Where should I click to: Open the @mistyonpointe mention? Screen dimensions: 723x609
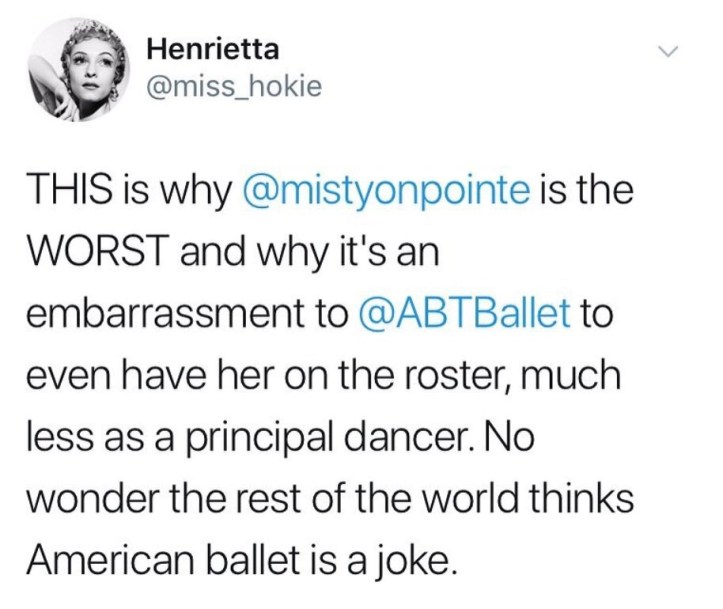tap(398, 188)
